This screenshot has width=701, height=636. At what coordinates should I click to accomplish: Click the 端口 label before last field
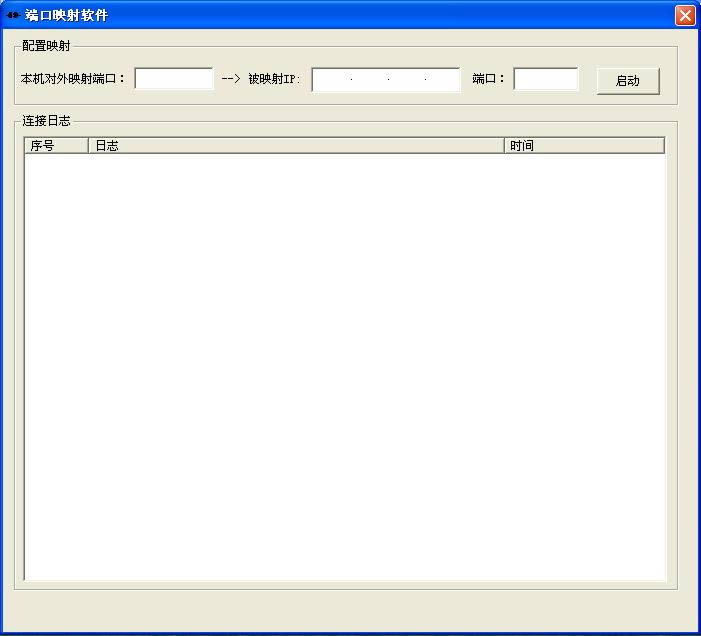489,79
